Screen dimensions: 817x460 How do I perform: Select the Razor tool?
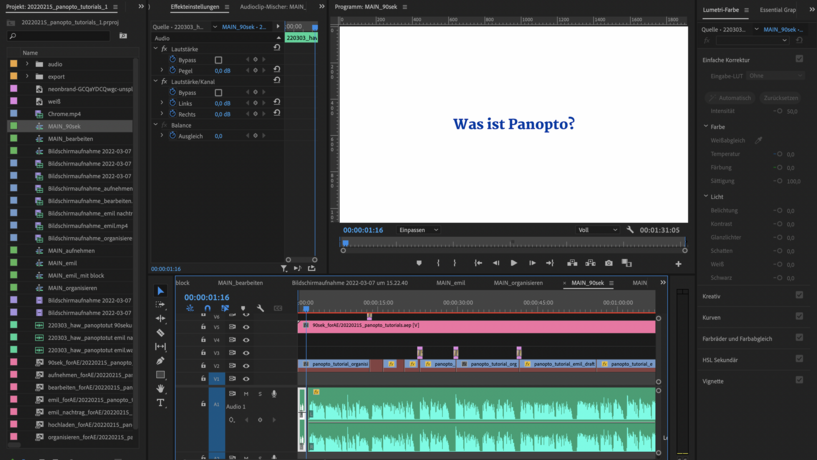tap(160, 332)
